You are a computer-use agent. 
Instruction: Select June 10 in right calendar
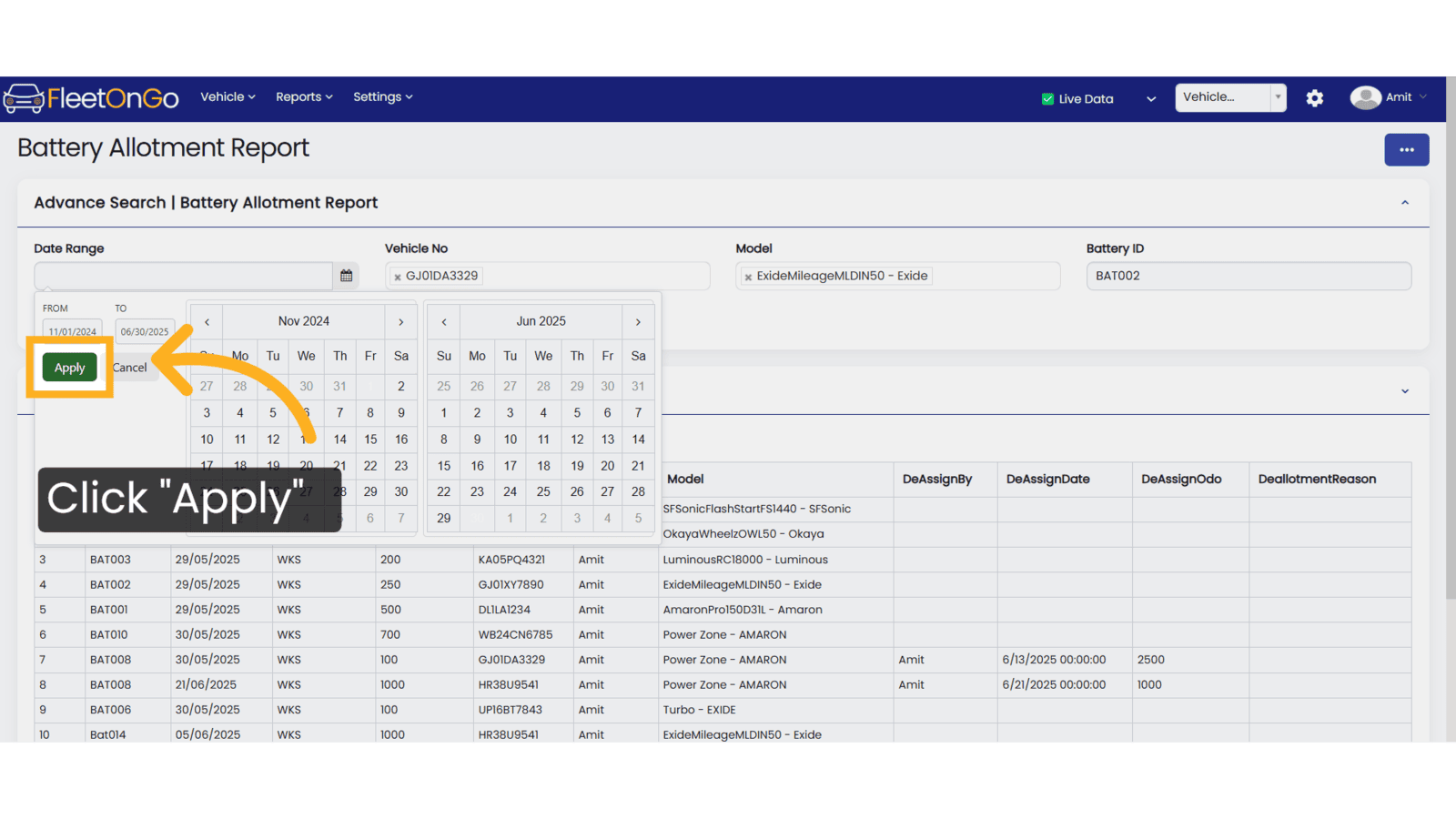point(511,440)
